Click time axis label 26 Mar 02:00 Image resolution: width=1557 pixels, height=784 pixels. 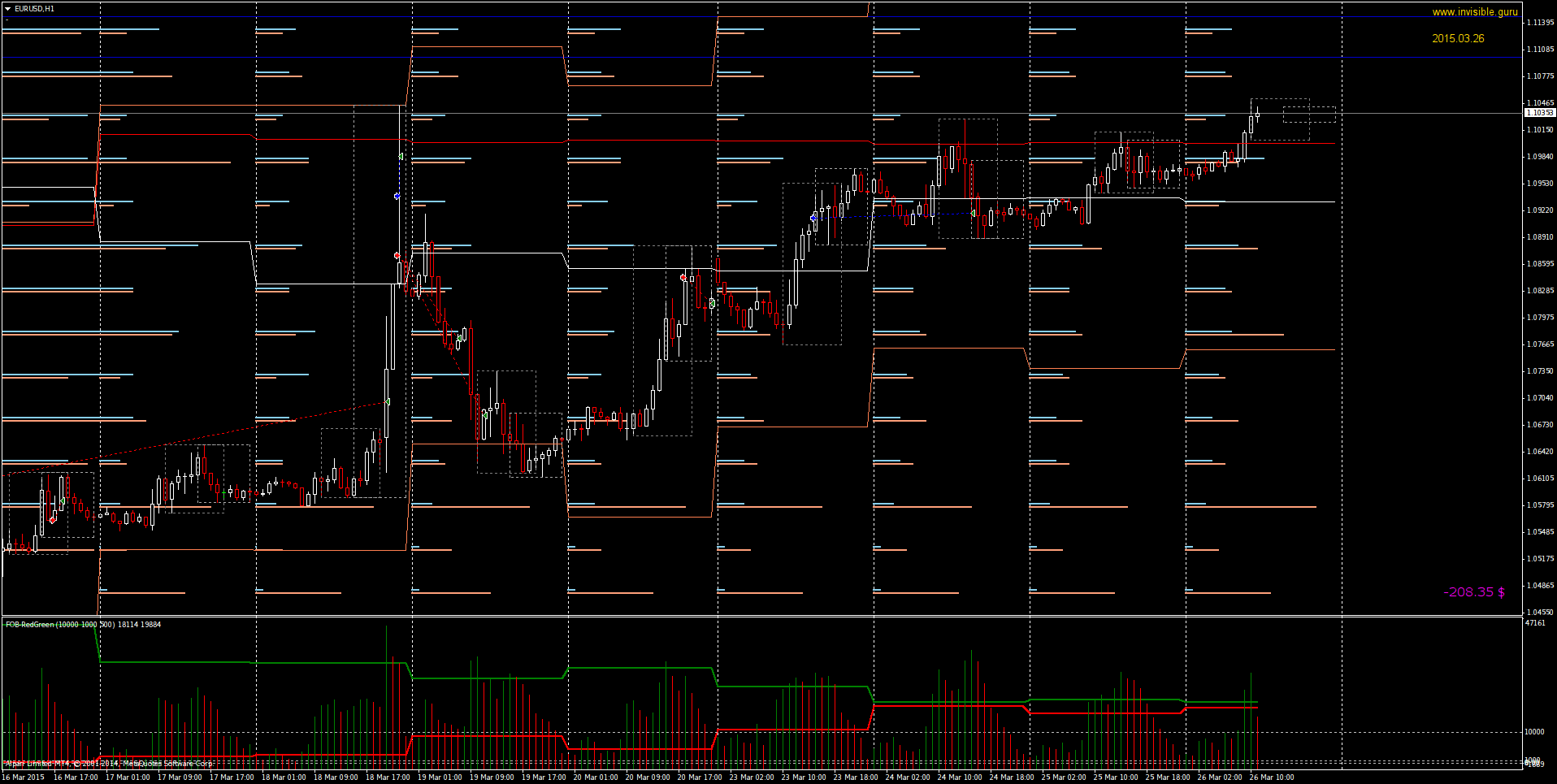(x=1220, y=778)
